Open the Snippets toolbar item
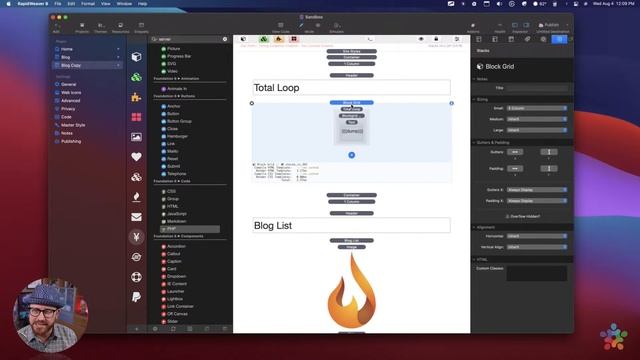 tap(141, 28)
